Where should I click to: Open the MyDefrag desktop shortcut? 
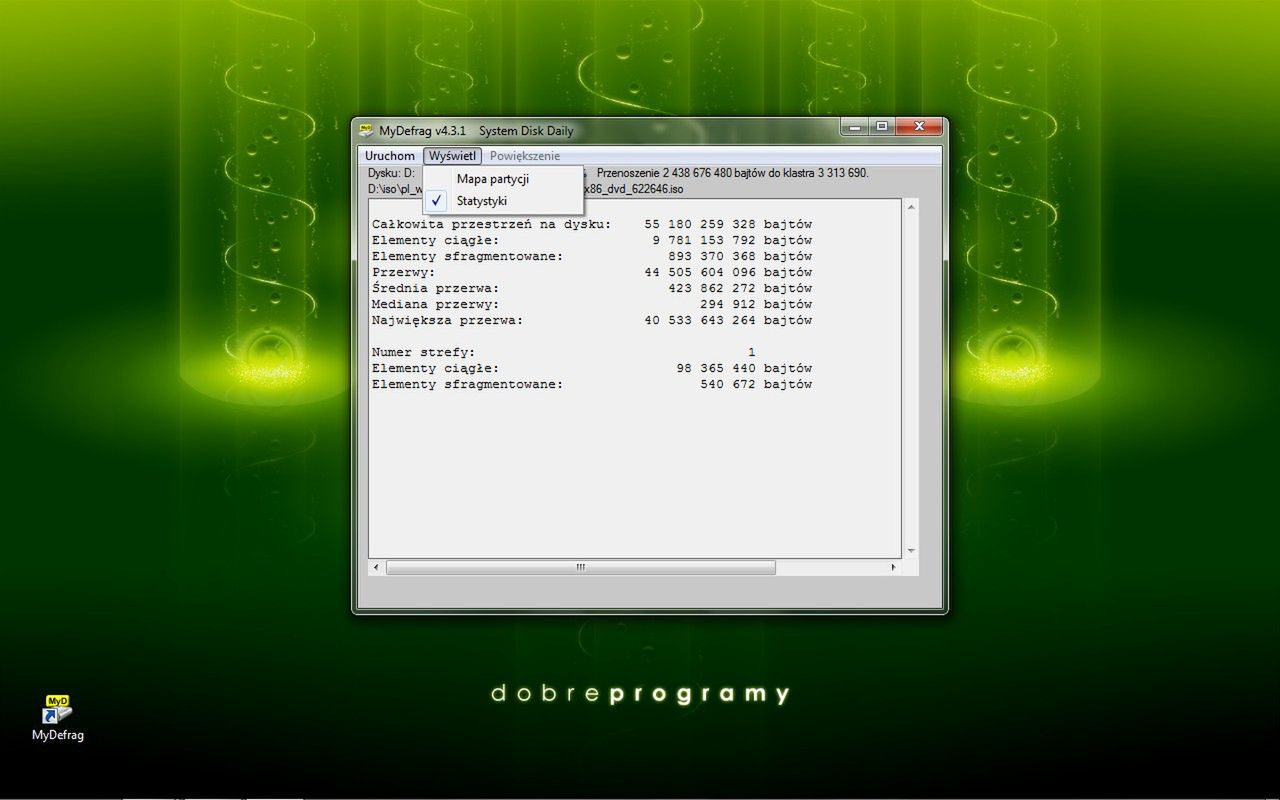(x=57, y=717)
